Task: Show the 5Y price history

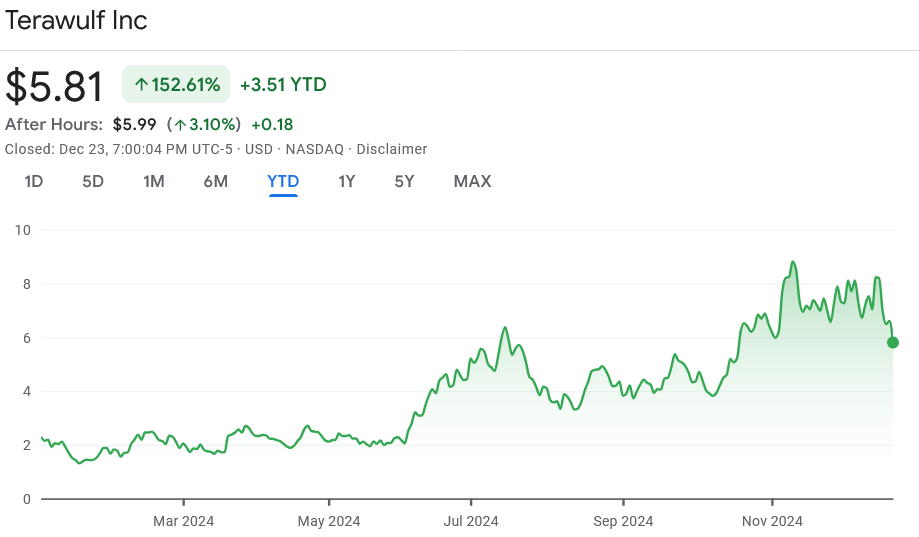Action: tap(404, 182)
